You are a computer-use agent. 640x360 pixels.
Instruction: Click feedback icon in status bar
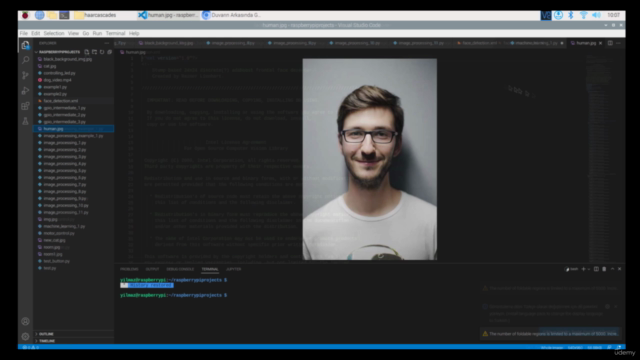609,347
